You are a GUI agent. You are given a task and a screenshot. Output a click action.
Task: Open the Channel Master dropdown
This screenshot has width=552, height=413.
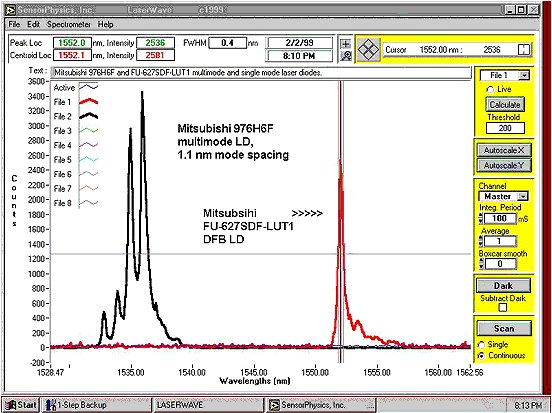[503, 196]
